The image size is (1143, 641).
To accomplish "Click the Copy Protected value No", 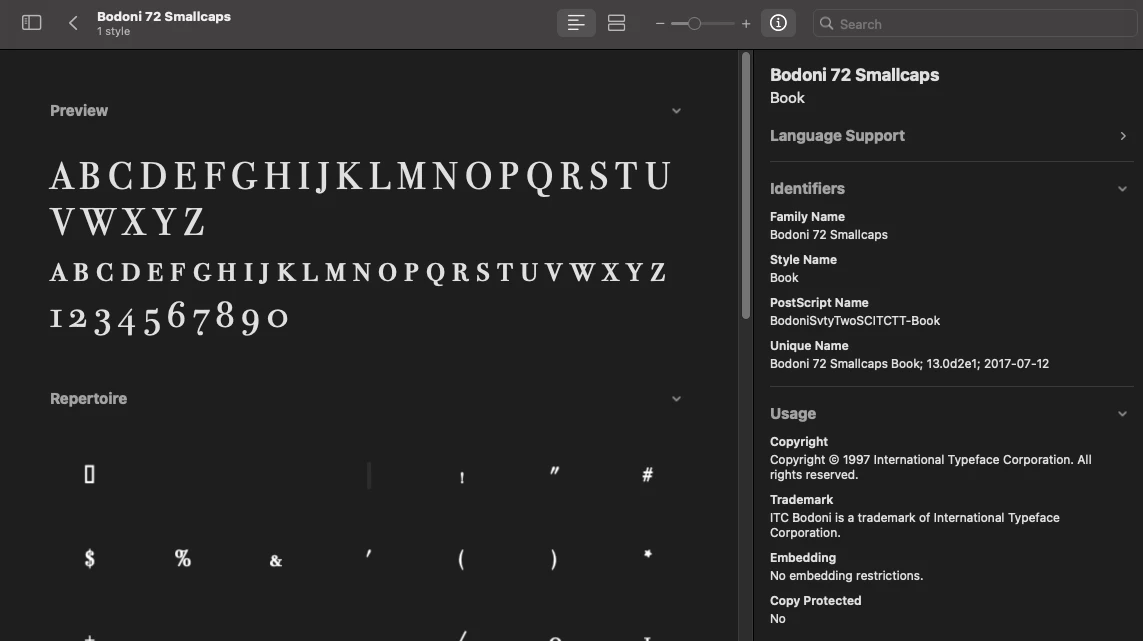I will point(778,619).
